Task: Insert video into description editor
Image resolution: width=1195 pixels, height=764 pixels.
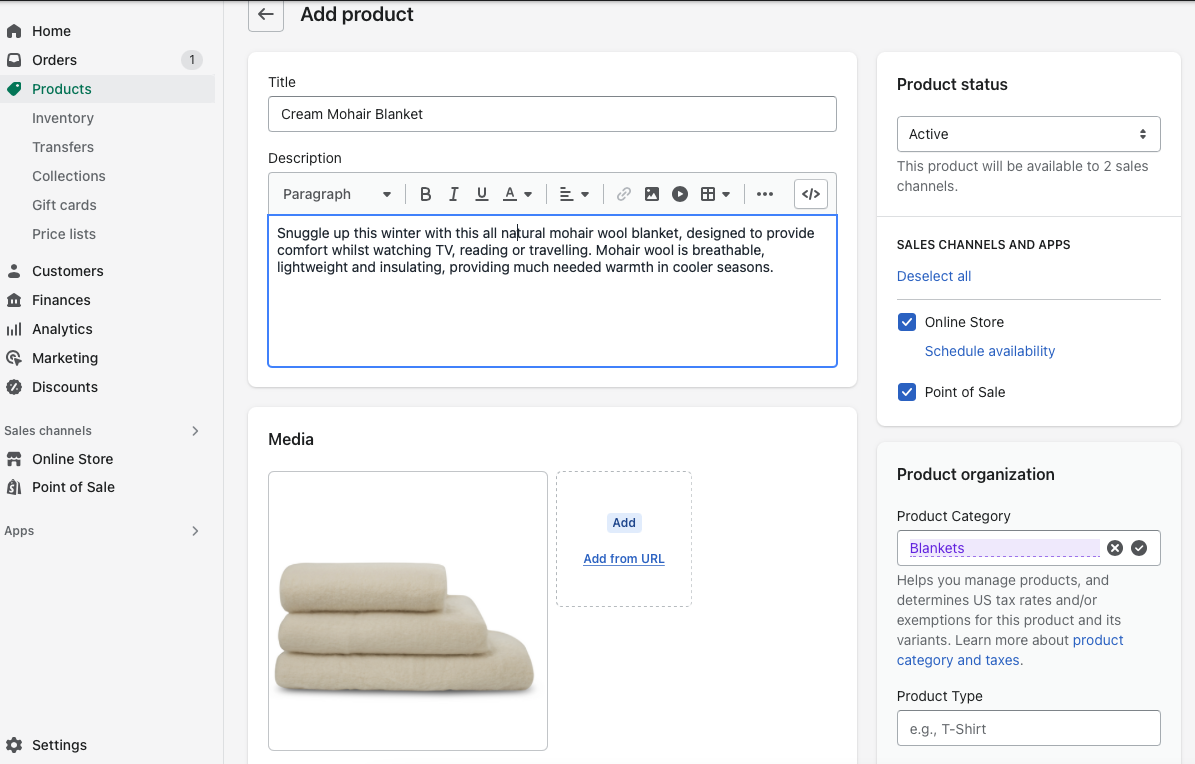Action: click(679, 194)
